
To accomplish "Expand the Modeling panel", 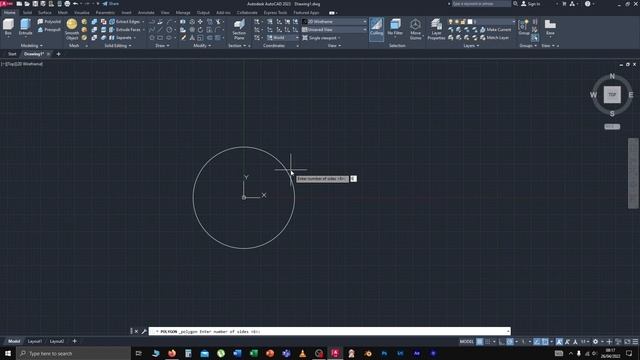I will [x=31, y=46].
